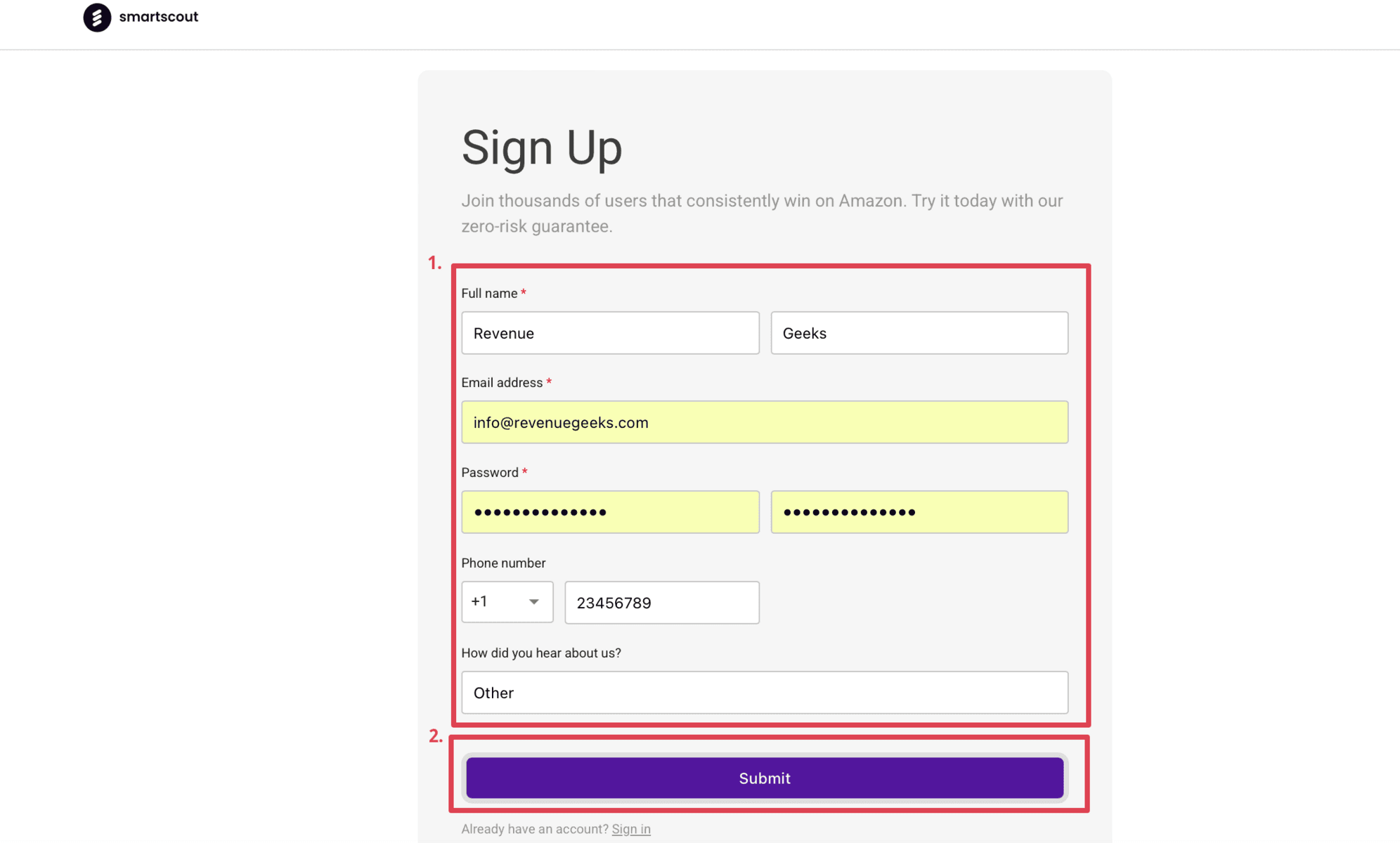Focus the first name field containing Revenue
This screenshot has width=1400, height=843.
coord(609,333)
